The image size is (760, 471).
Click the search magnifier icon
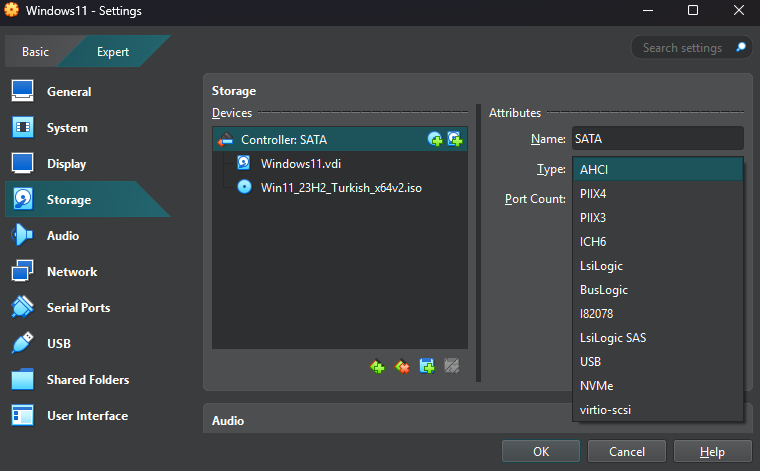(x=741, y=47)
